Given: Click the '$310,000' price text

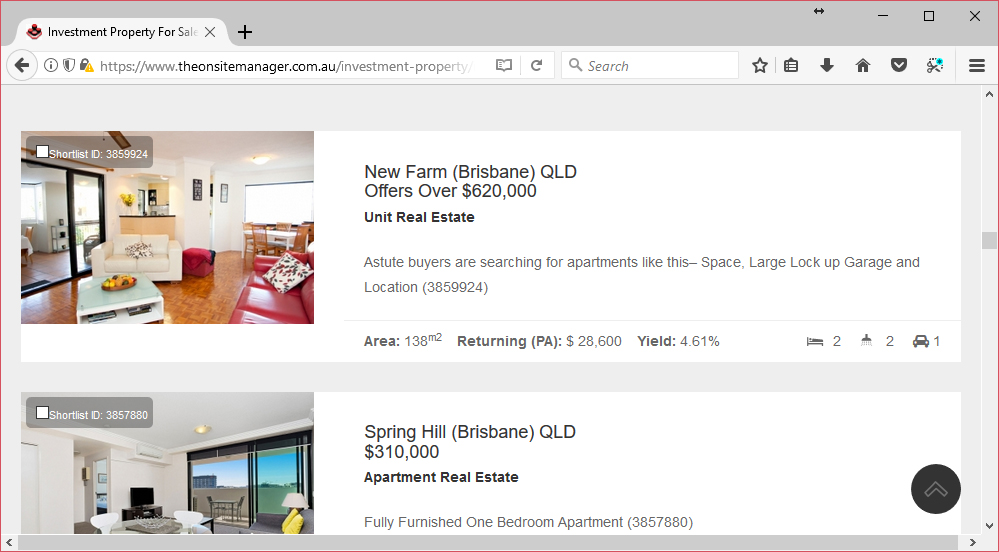Looking at the screenshot, I should pyautogui.click(x=401, y=452).
